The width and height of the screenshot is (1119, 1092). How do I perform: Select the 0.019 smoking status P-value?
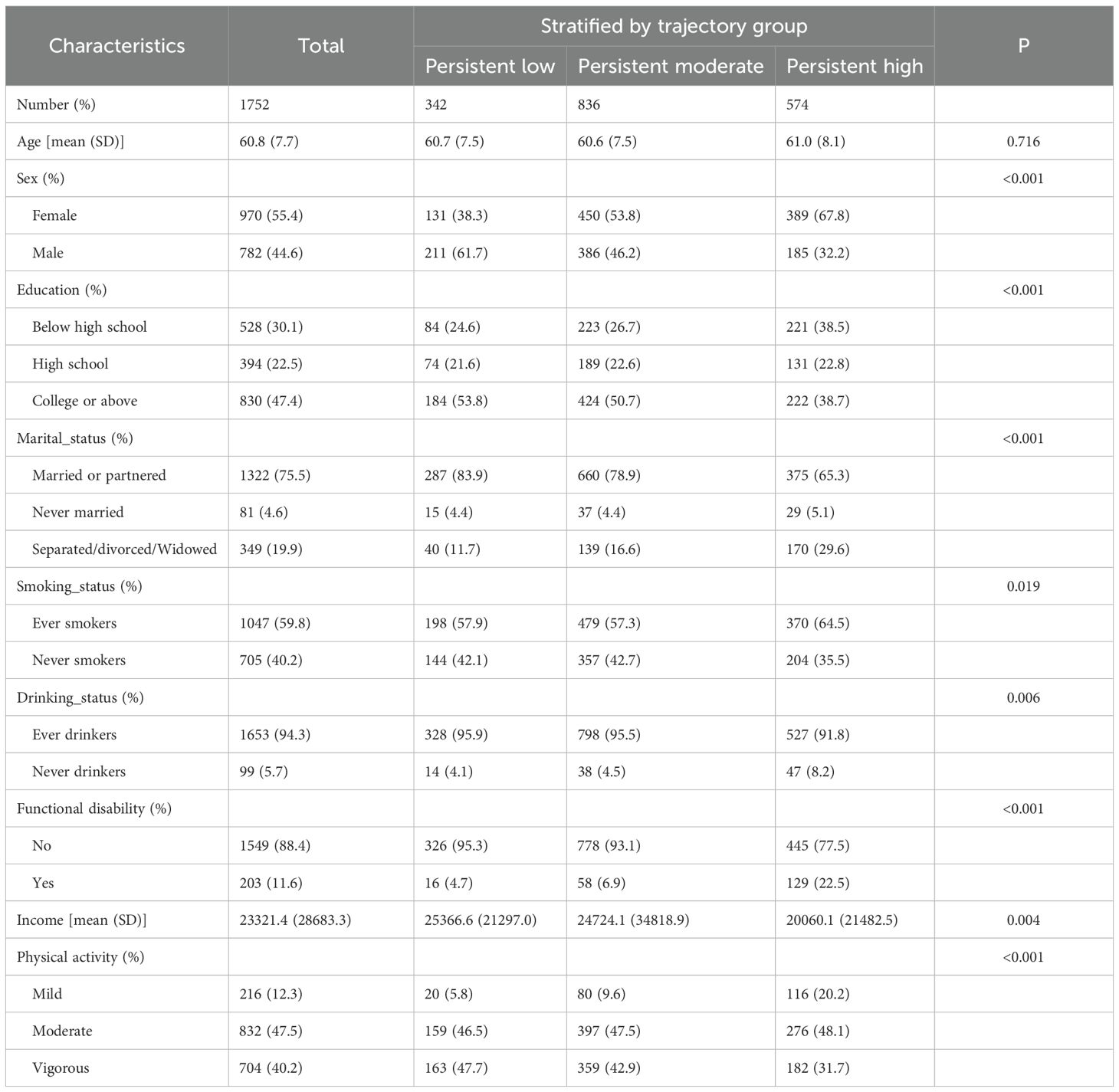pos(1023,586)
